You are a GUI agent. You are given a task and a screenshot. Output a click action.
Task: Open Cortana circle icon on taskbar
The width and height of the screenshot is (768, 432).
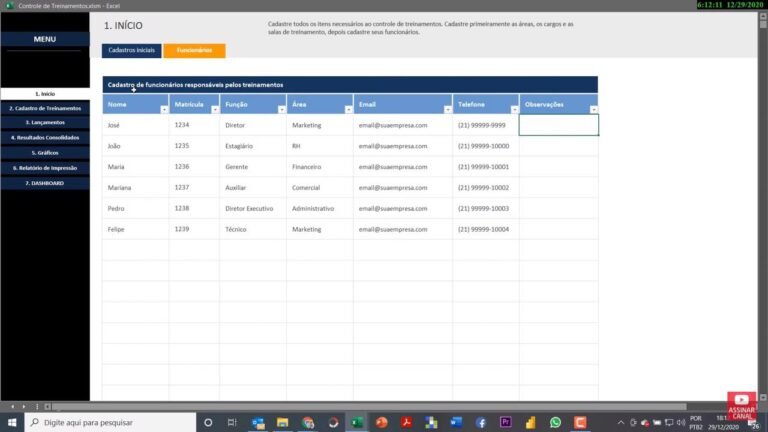(208, 422)
